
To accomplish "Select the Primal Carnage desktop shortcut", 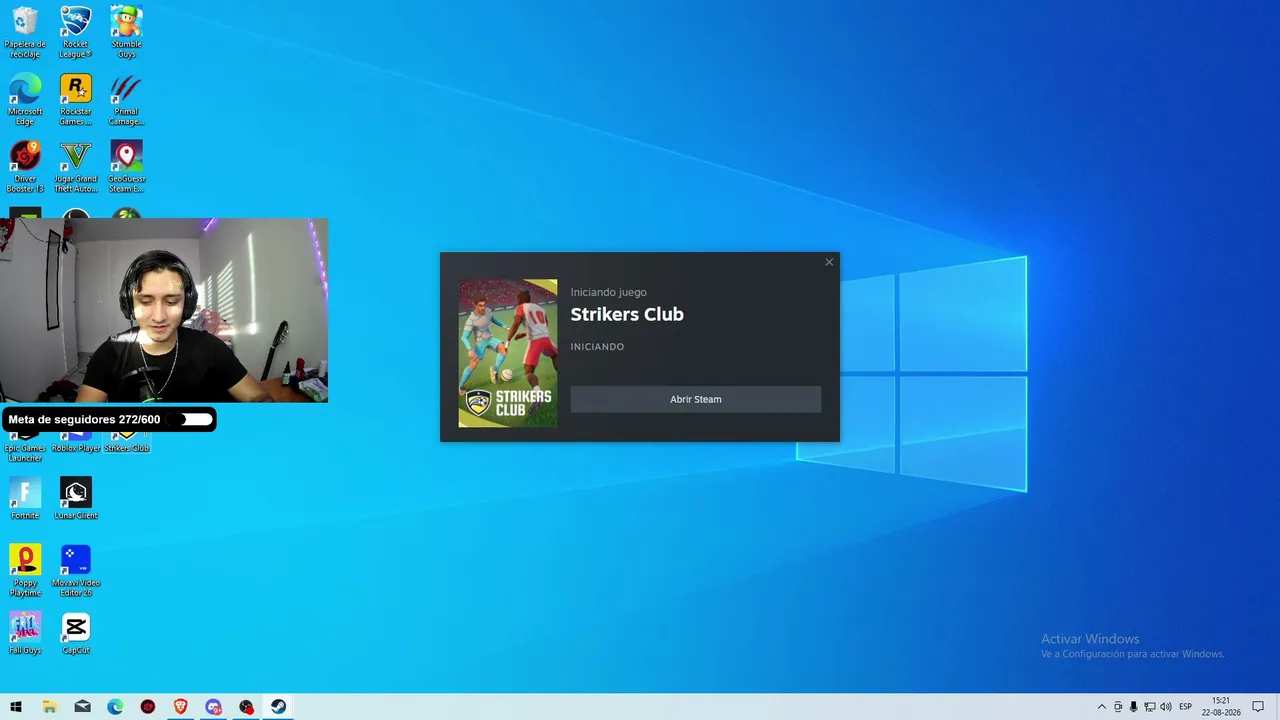I will pos(126,99).
